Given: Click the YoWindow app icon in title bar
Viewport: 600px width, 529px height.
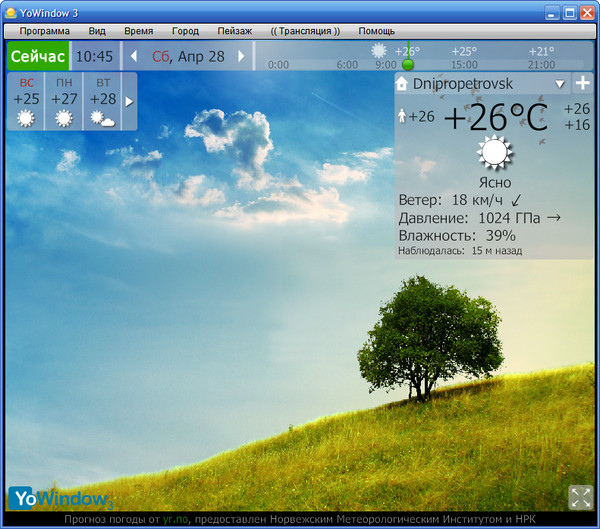Looking at the screenshot, I should coord(11,13).
